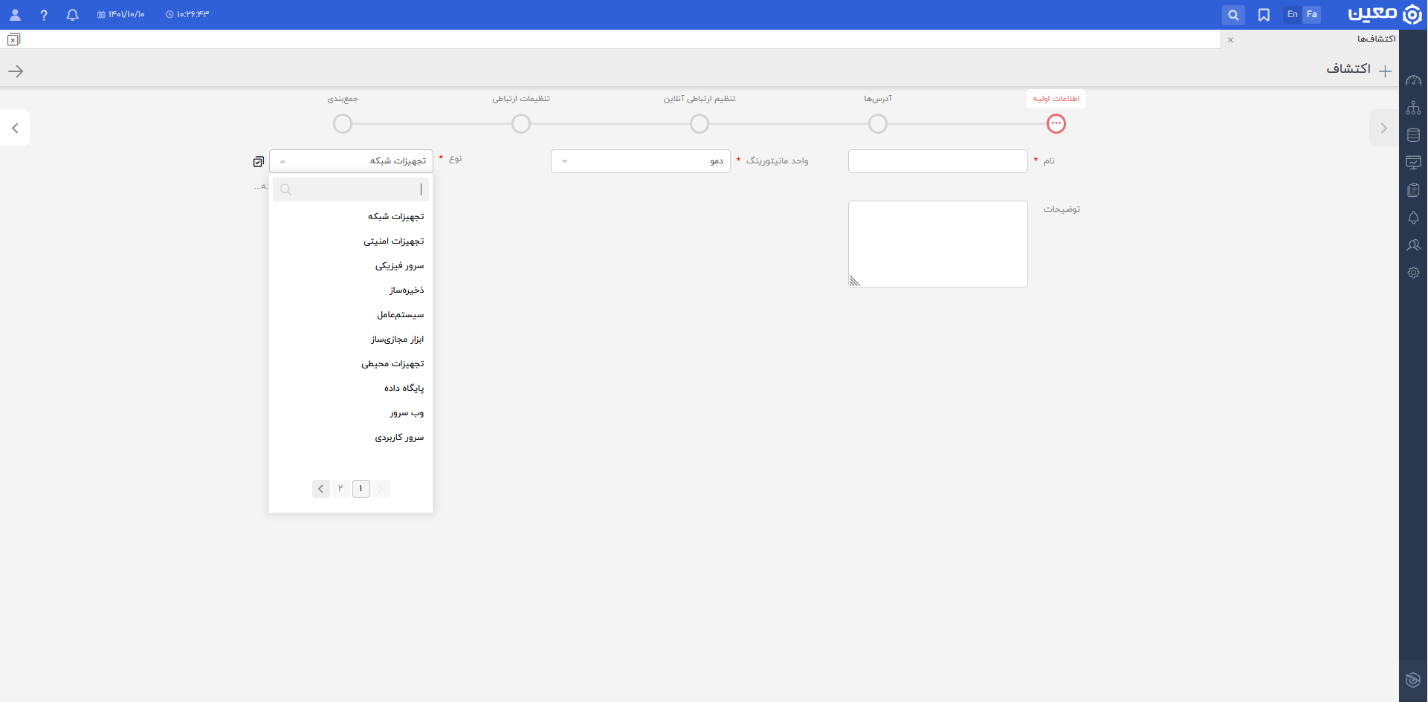
Task: Open notifications bell in top bar
Action: (x=72, y=15)
